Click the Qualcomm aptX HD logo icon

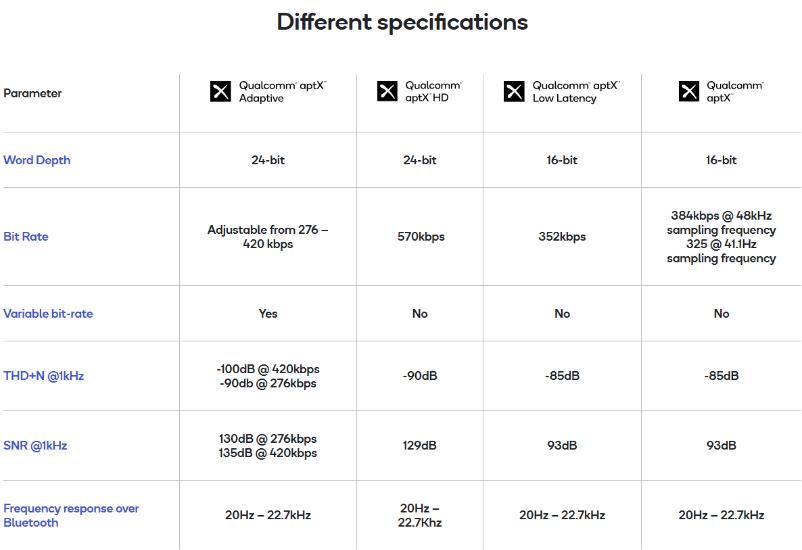coord(387,92)
